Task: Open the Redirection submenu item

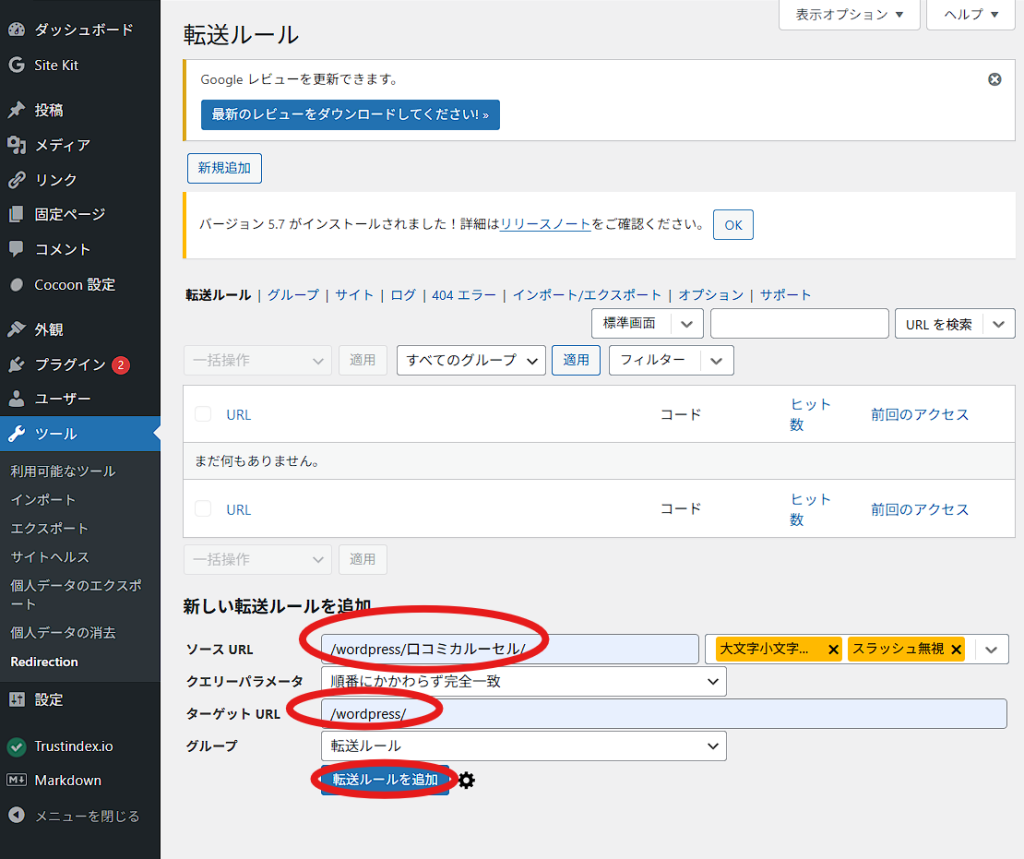Action: pos(44,662)
